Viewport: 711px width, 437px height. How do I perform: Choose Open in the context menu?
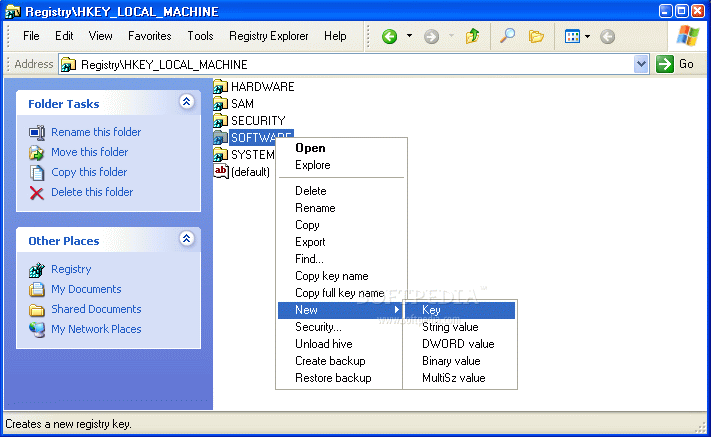coord(341,148)
